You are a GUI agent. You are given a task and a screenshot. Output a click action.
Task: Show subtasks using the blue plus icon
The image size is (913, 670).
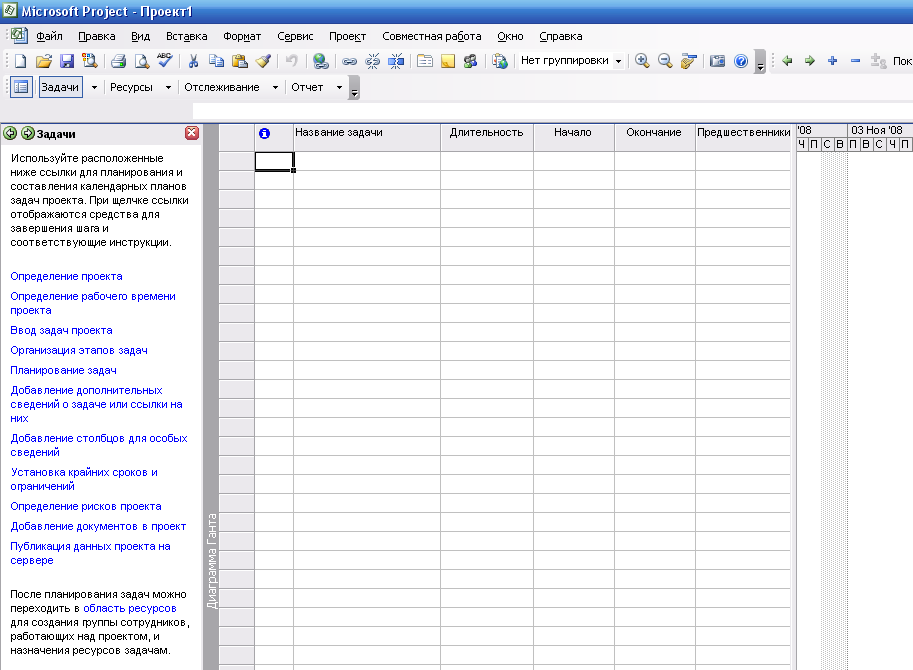[833, 61]
